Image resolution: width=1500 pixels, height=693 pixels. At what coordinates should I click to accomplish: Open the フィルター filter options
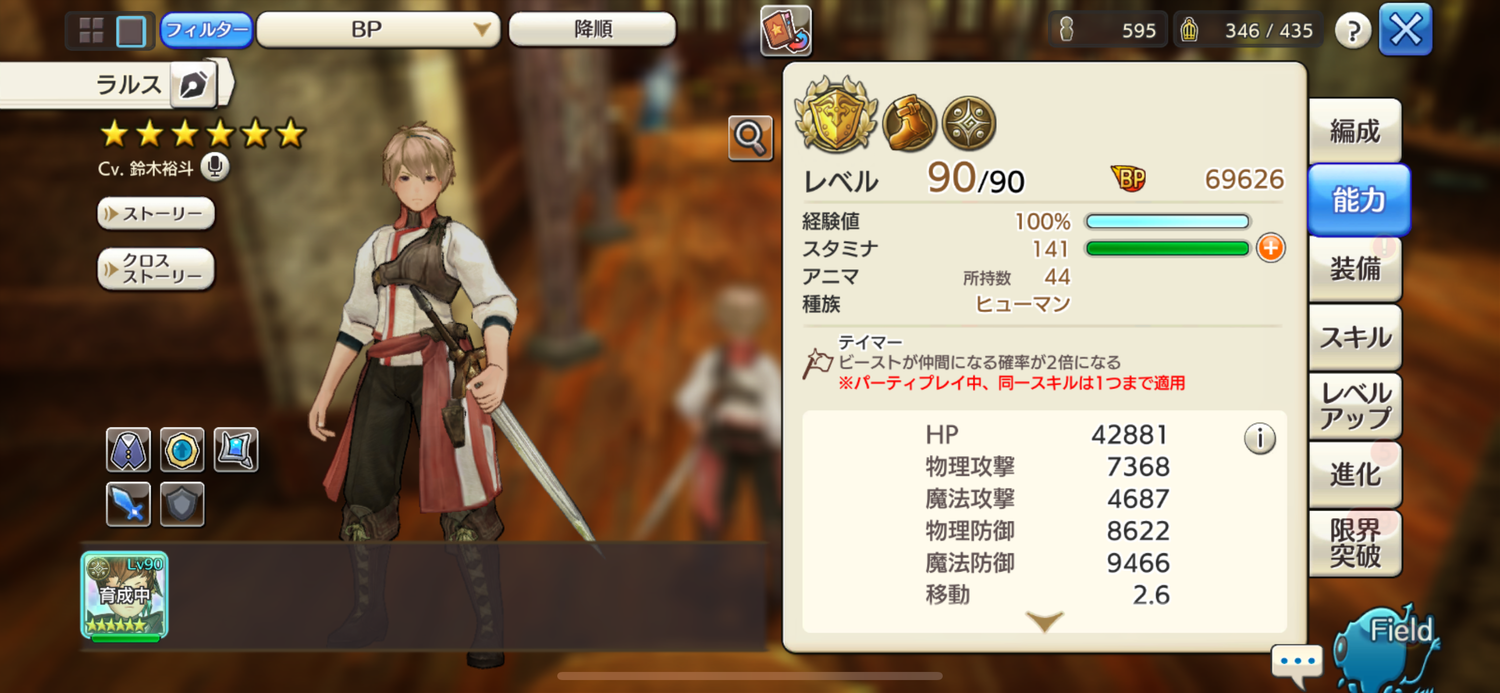(206, 30)
